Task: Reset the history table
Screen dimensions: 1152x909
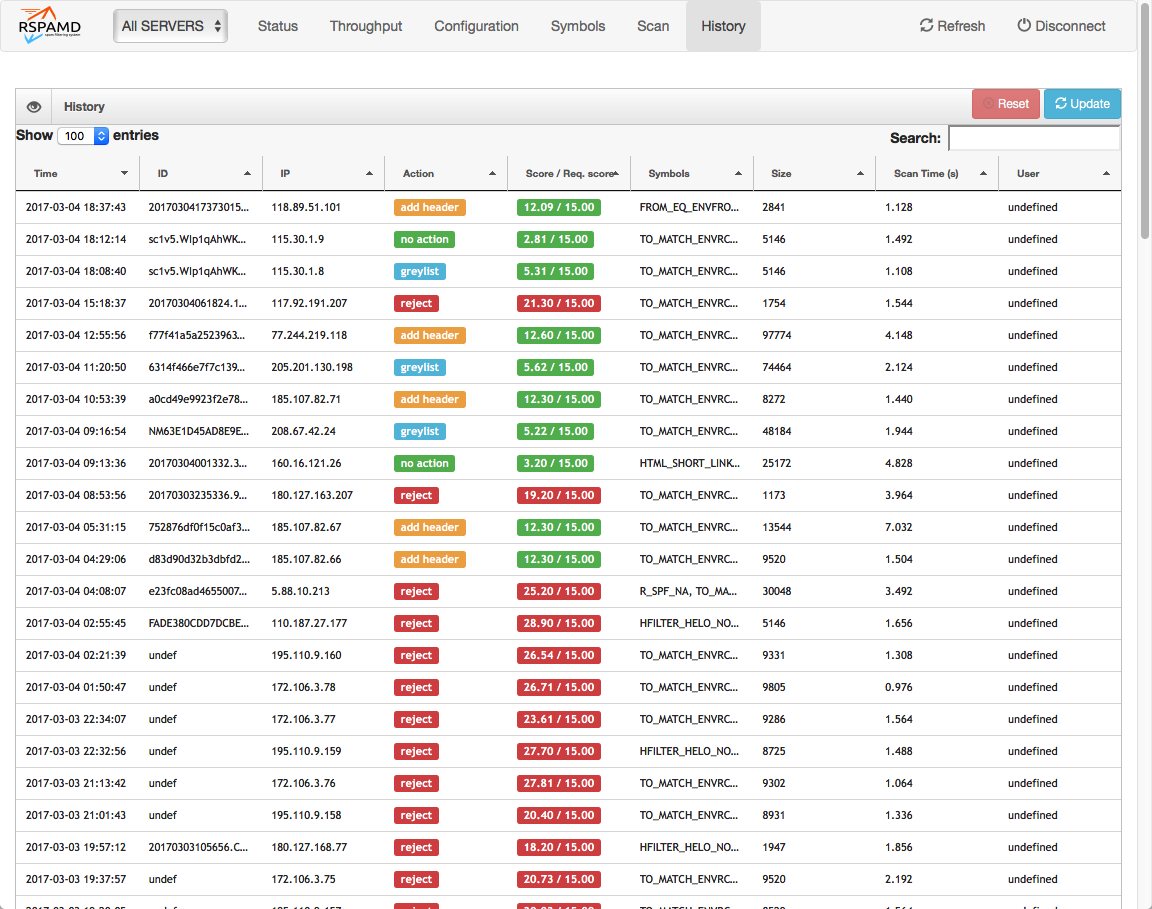Action: [x=1006, y=104]
